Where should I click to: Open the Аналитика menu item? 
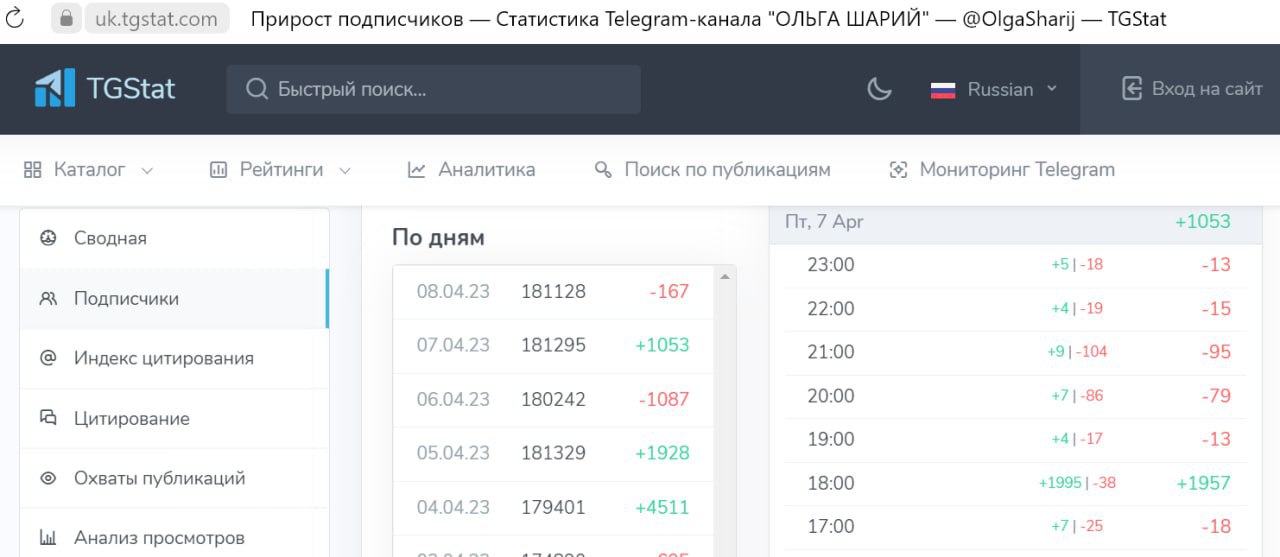point(471,170)
